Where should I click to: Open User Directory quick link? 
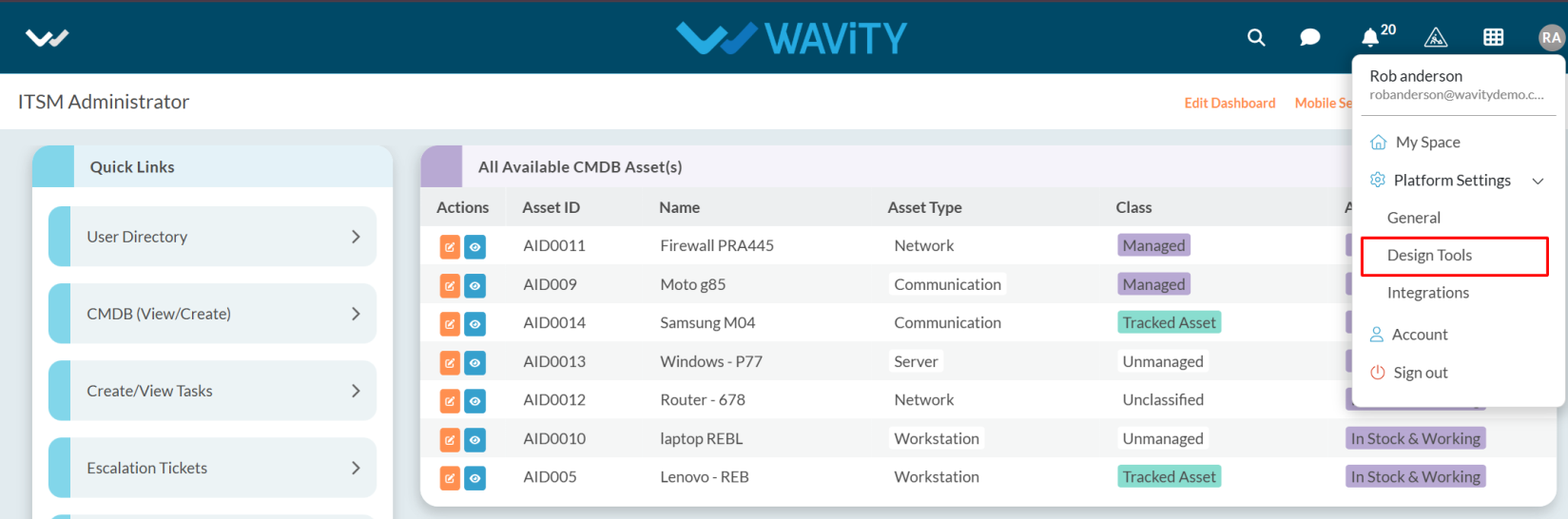tap(212, 237)
